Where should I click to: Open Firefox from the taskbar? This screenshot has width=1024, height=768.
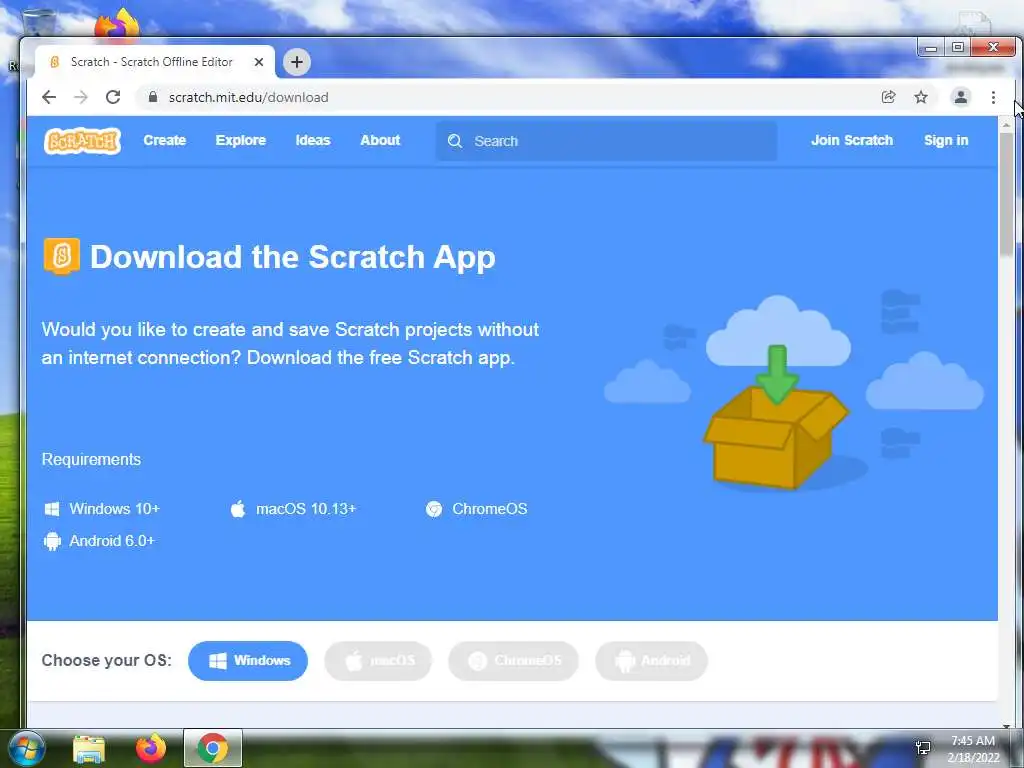(x=151, y=748)
